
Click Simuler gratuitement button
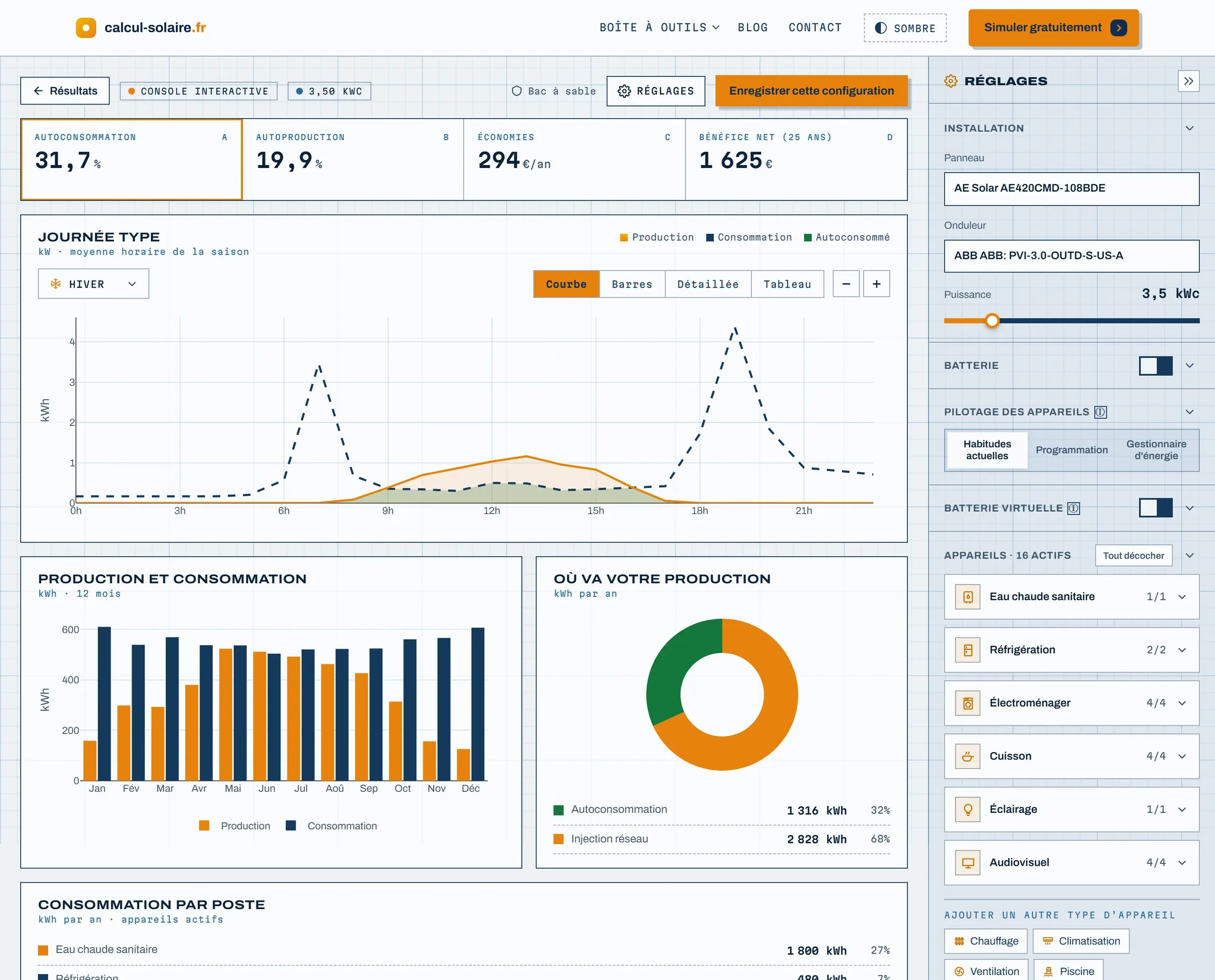1053,27
